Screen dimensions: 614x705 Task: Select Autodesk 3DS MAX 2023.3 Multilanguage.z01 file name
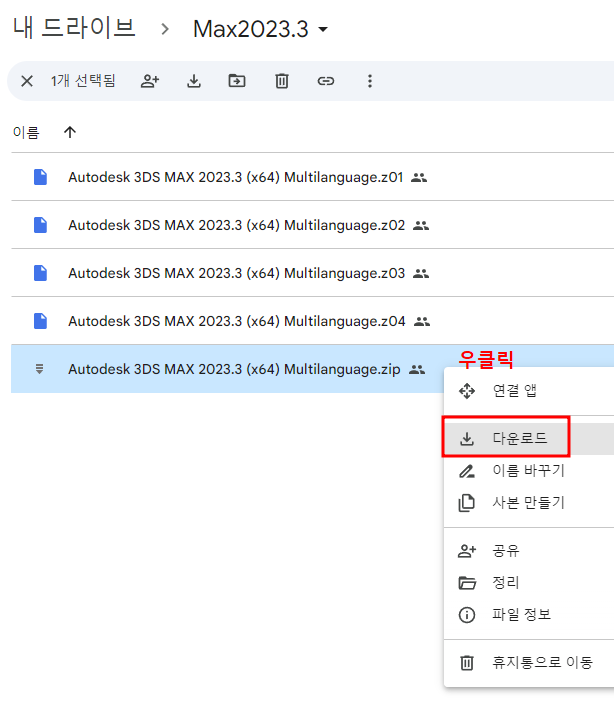click(236, 177)
